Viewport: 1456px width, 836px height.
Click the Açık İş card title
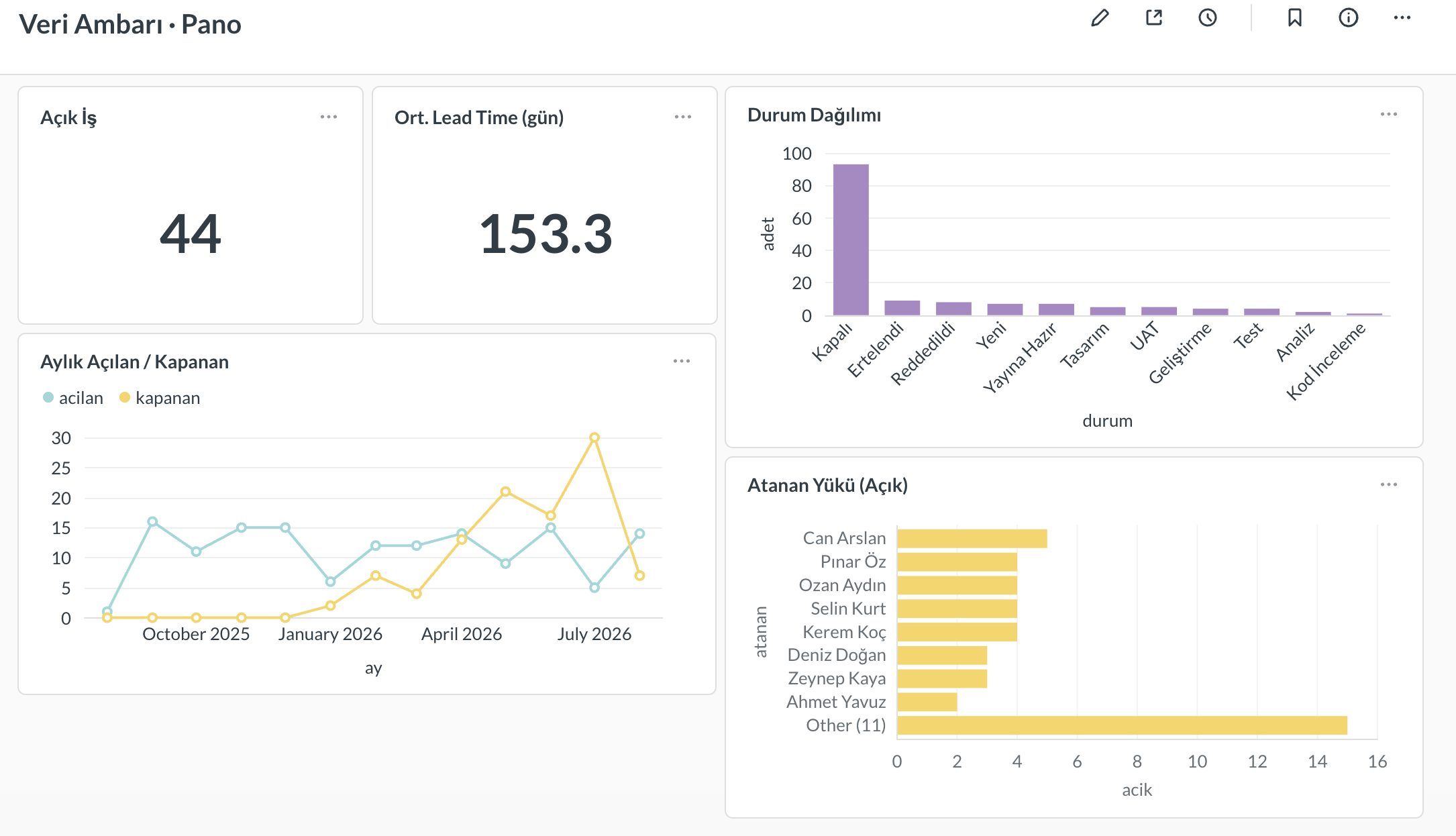tap(68, 117)
